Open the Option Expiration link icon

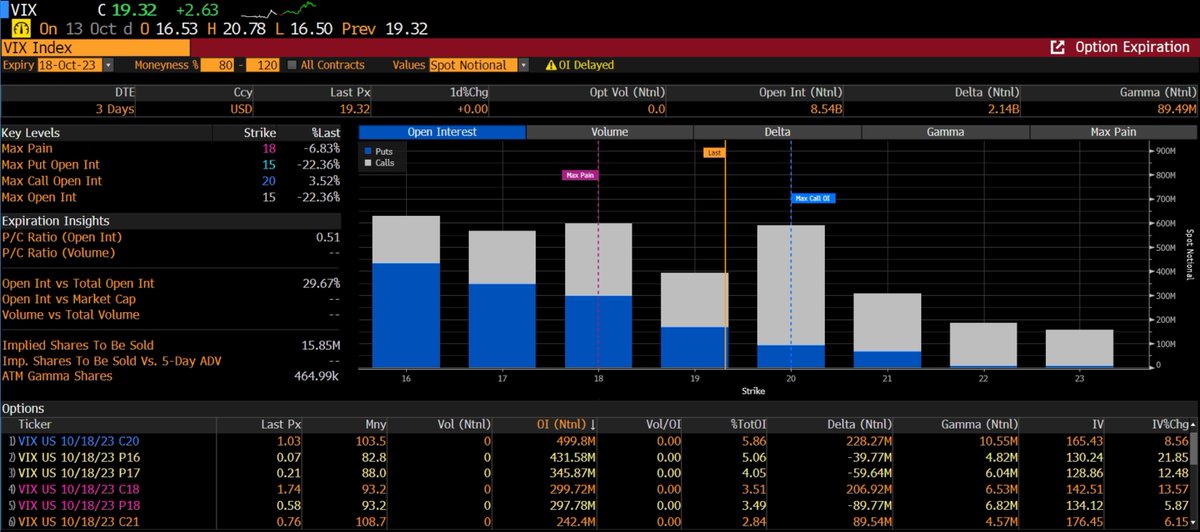point(1058,47)
